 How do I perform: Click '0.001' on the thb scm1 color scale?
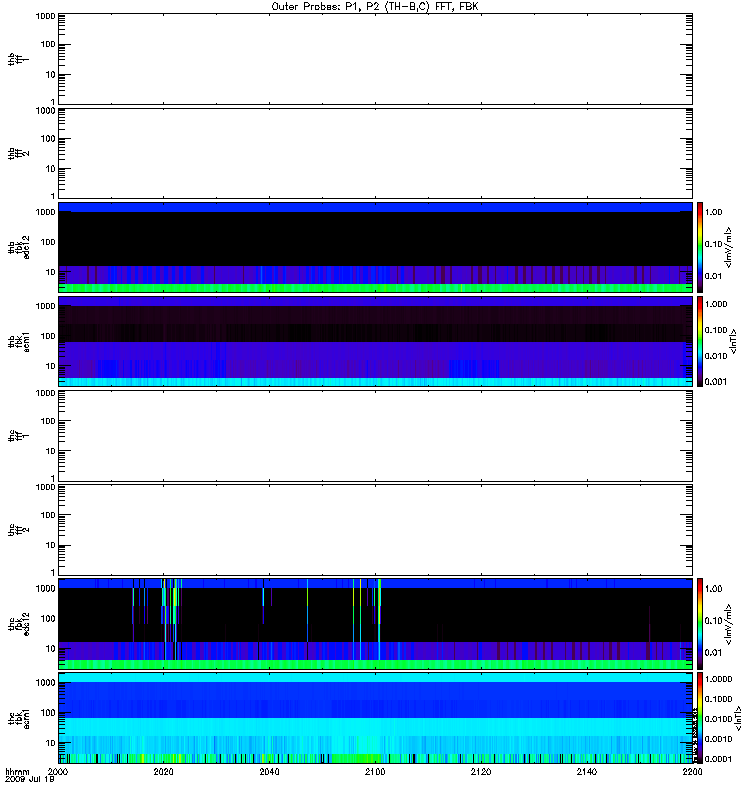[x=716, y=382]
